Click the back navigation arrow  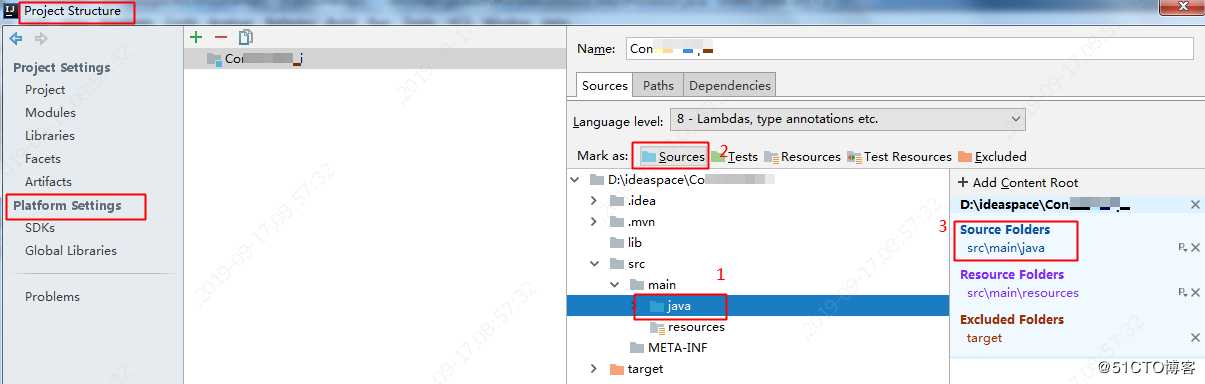16,39
